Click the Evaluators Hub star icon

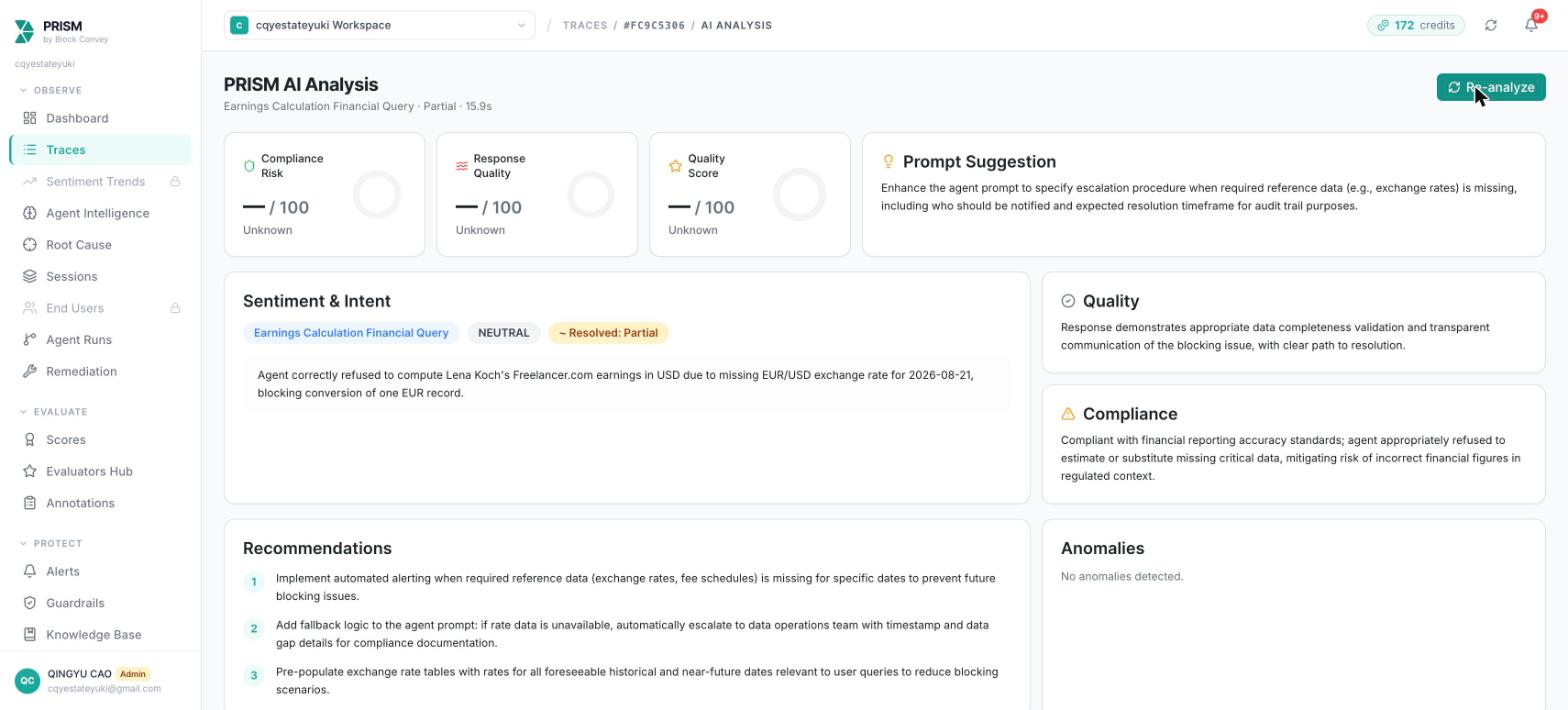[30, 471]
